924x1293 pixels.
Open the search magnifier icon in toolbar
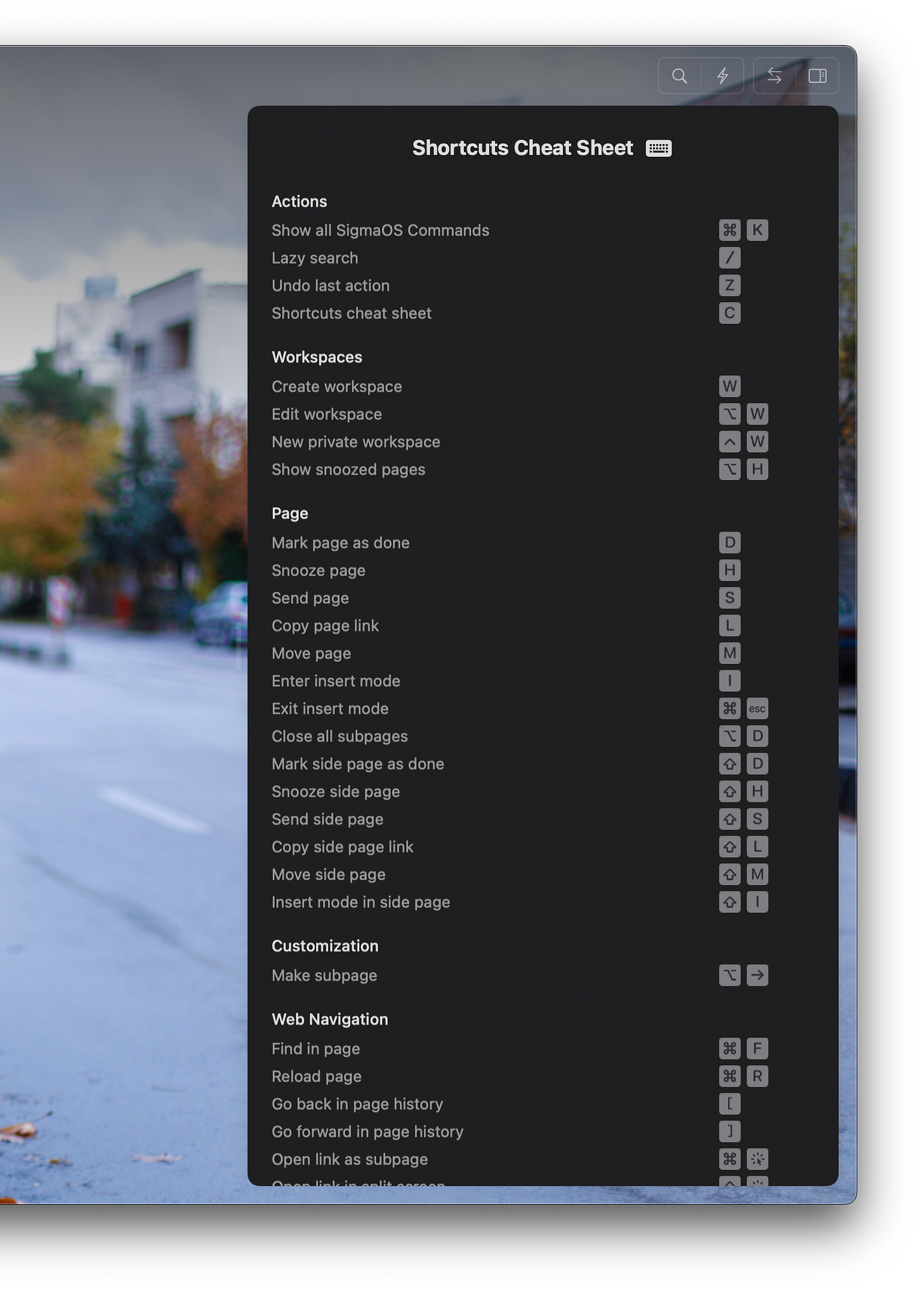pos(680,76)
